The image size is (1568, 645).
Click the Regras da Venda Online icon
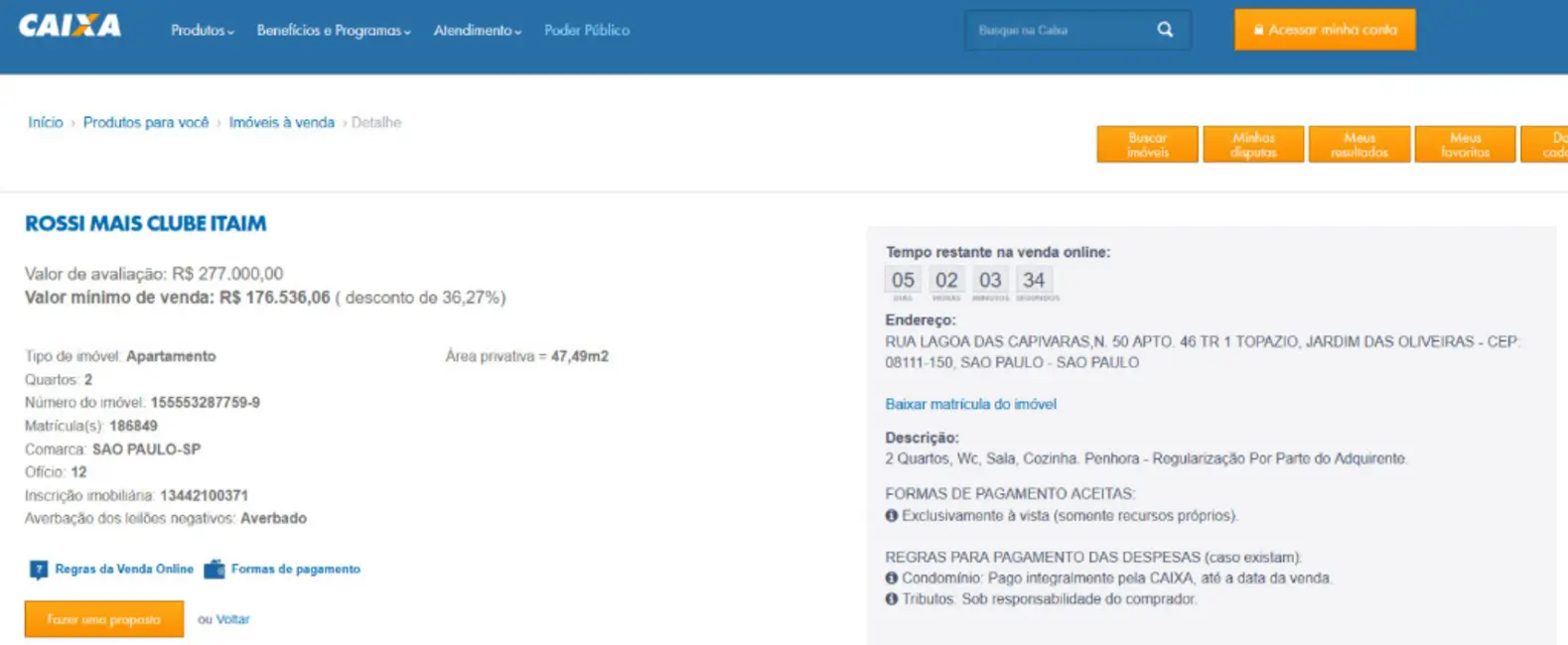(39, 570)
